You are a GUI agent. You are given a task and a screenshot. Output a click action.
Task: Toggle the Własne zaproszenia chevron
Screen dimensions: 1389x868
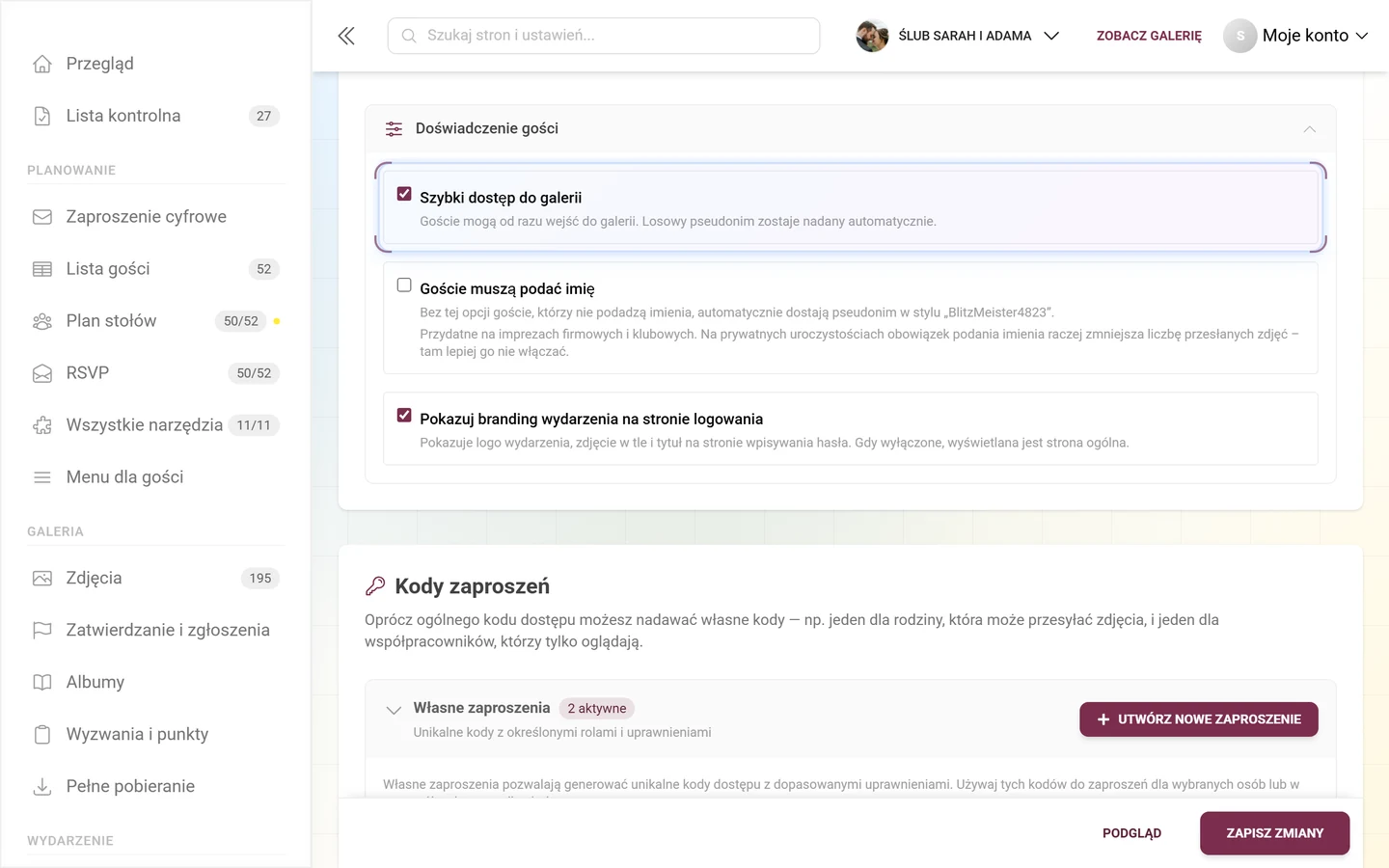click(394, 711)
